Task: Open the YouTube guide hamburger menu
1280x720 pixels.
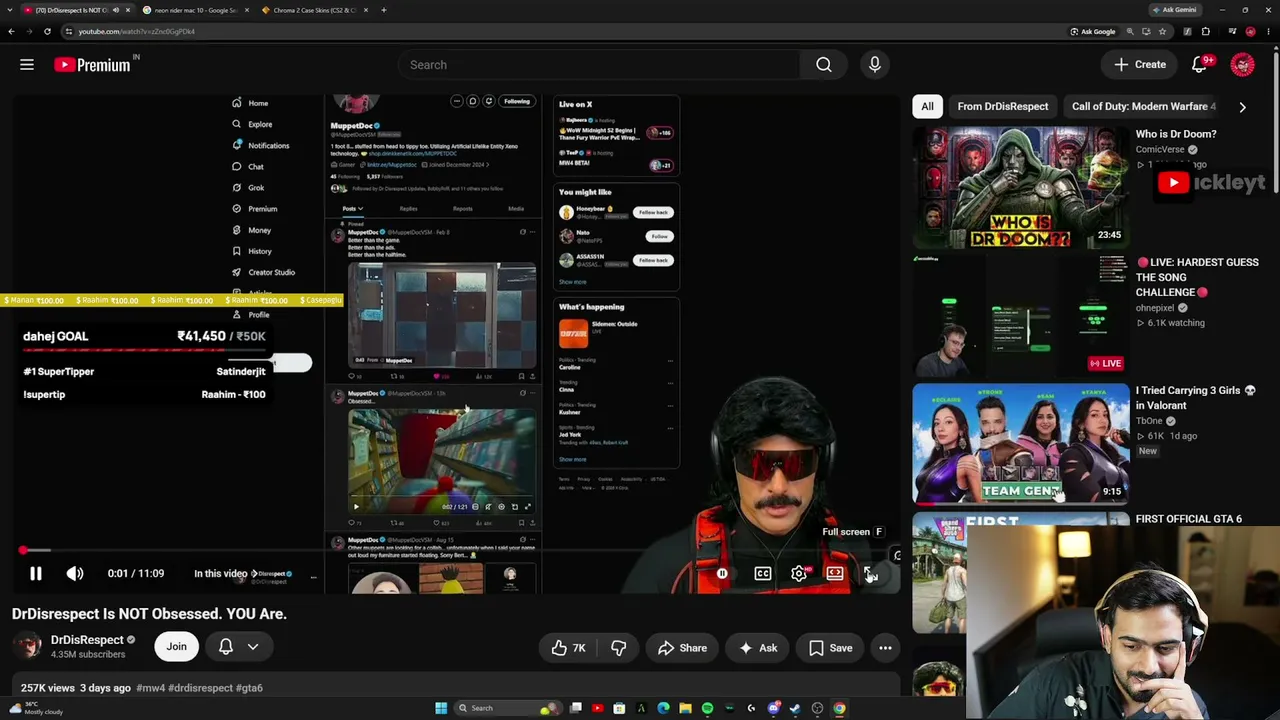Action: 27,65
